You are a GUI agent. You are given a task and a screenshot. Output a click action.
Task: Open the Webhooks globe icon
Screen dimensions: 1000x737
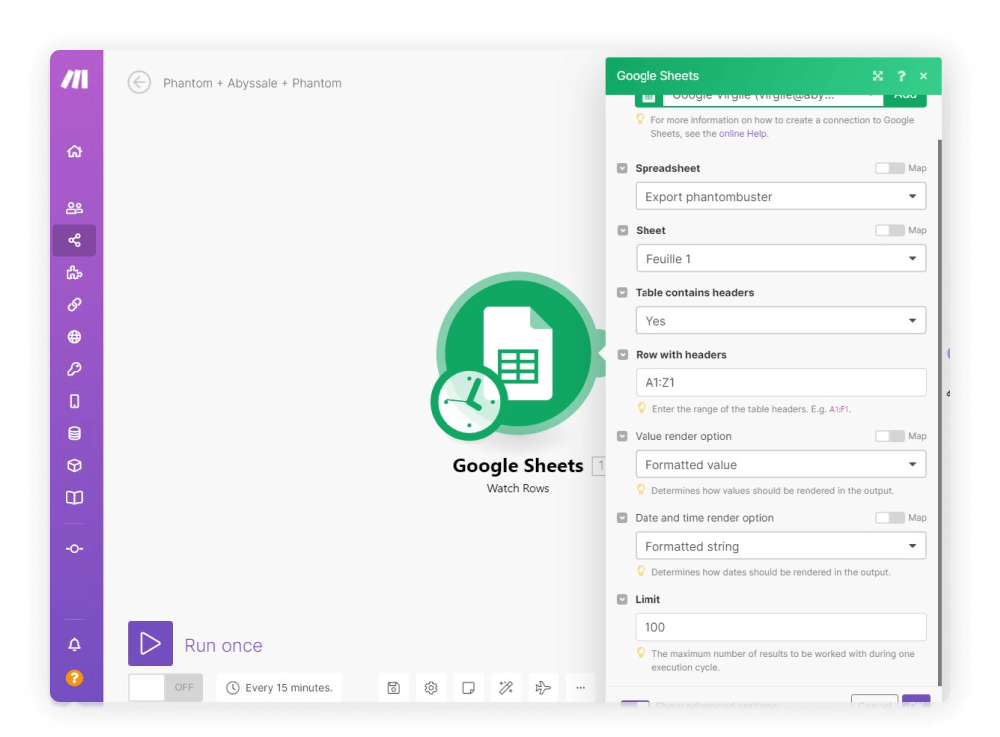click(x=75, y=337)
